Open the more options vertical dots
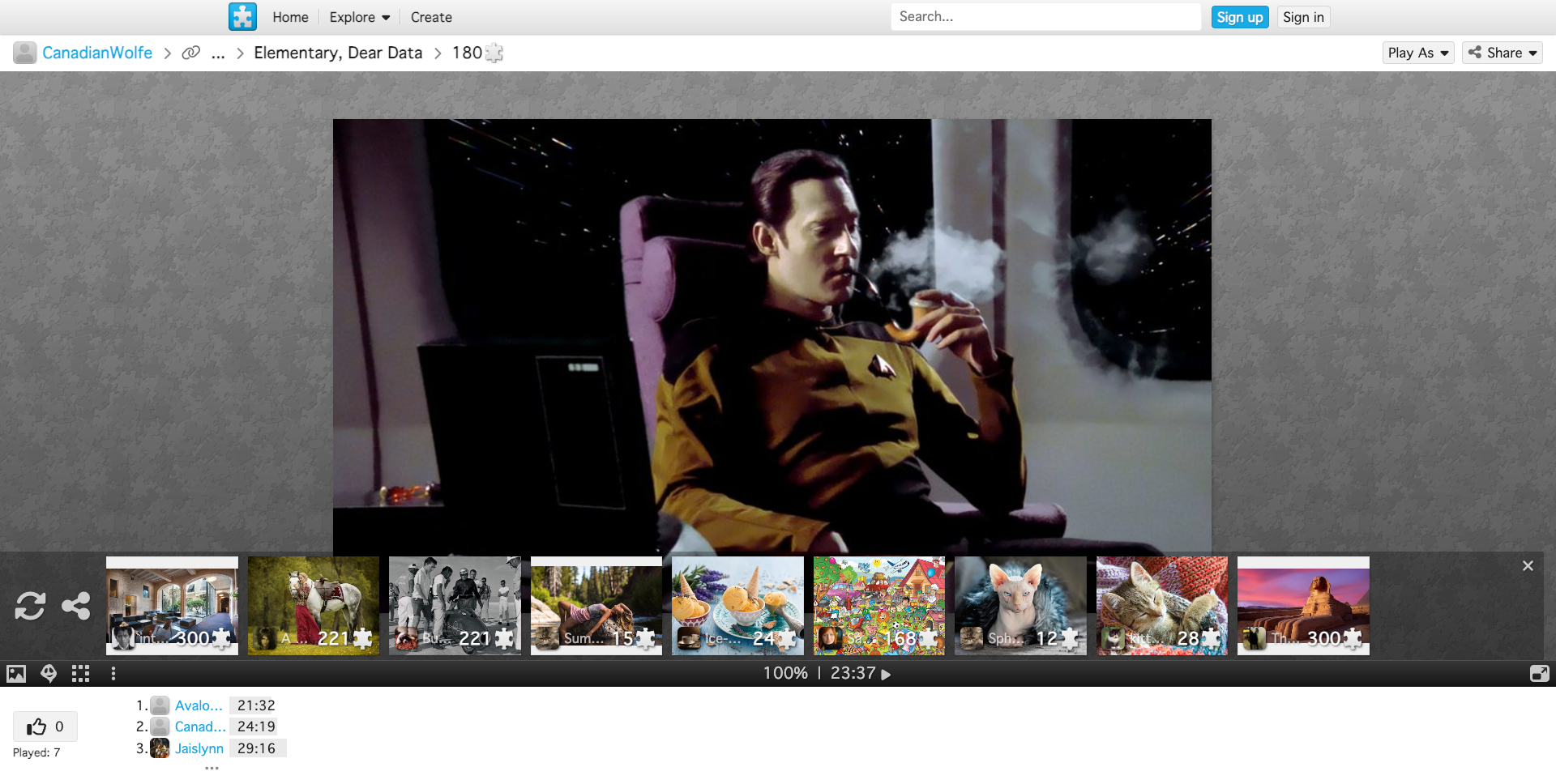Screen dimensions: 1556x784 113,674
